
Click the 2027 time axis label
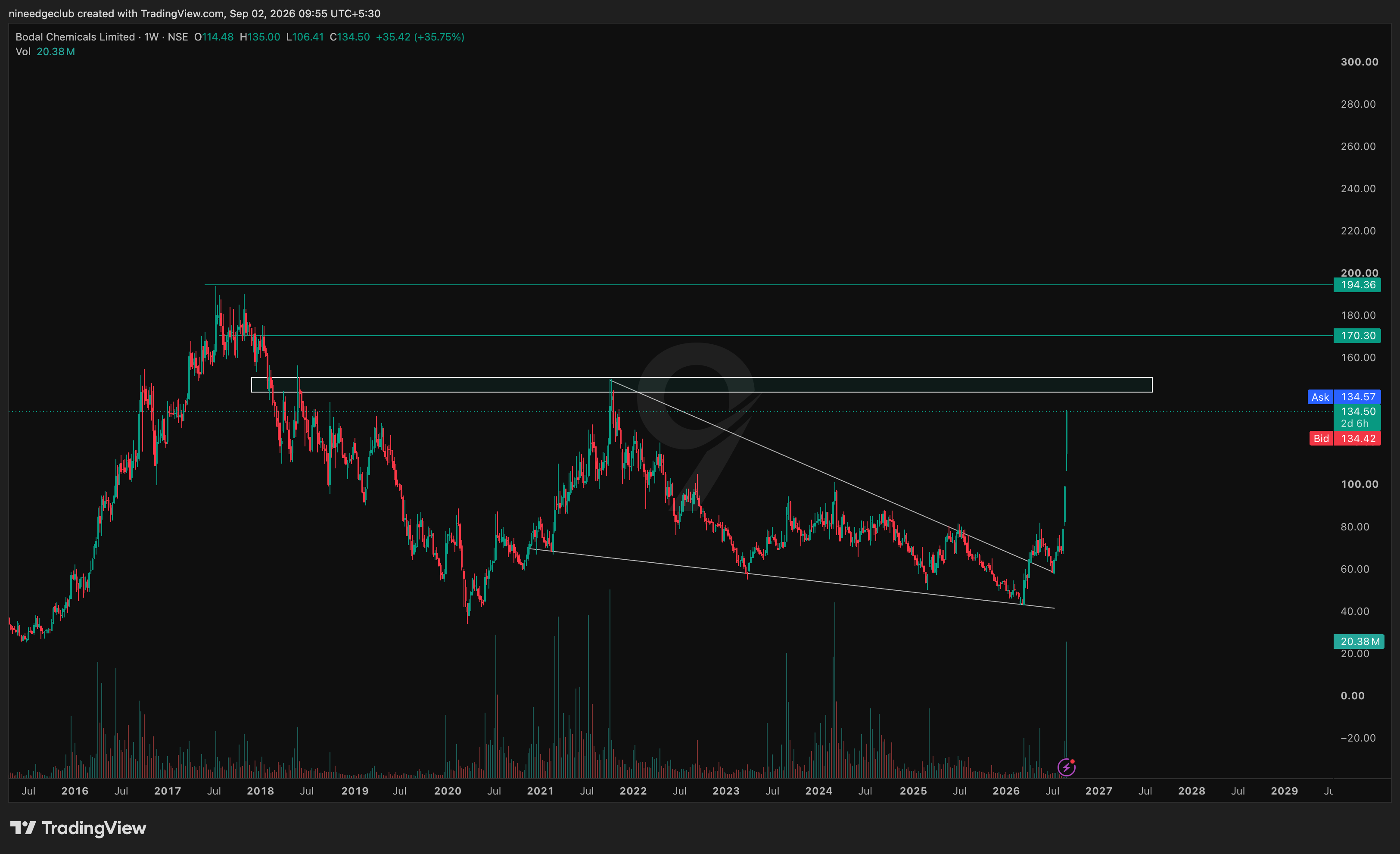coord(1099,791)
